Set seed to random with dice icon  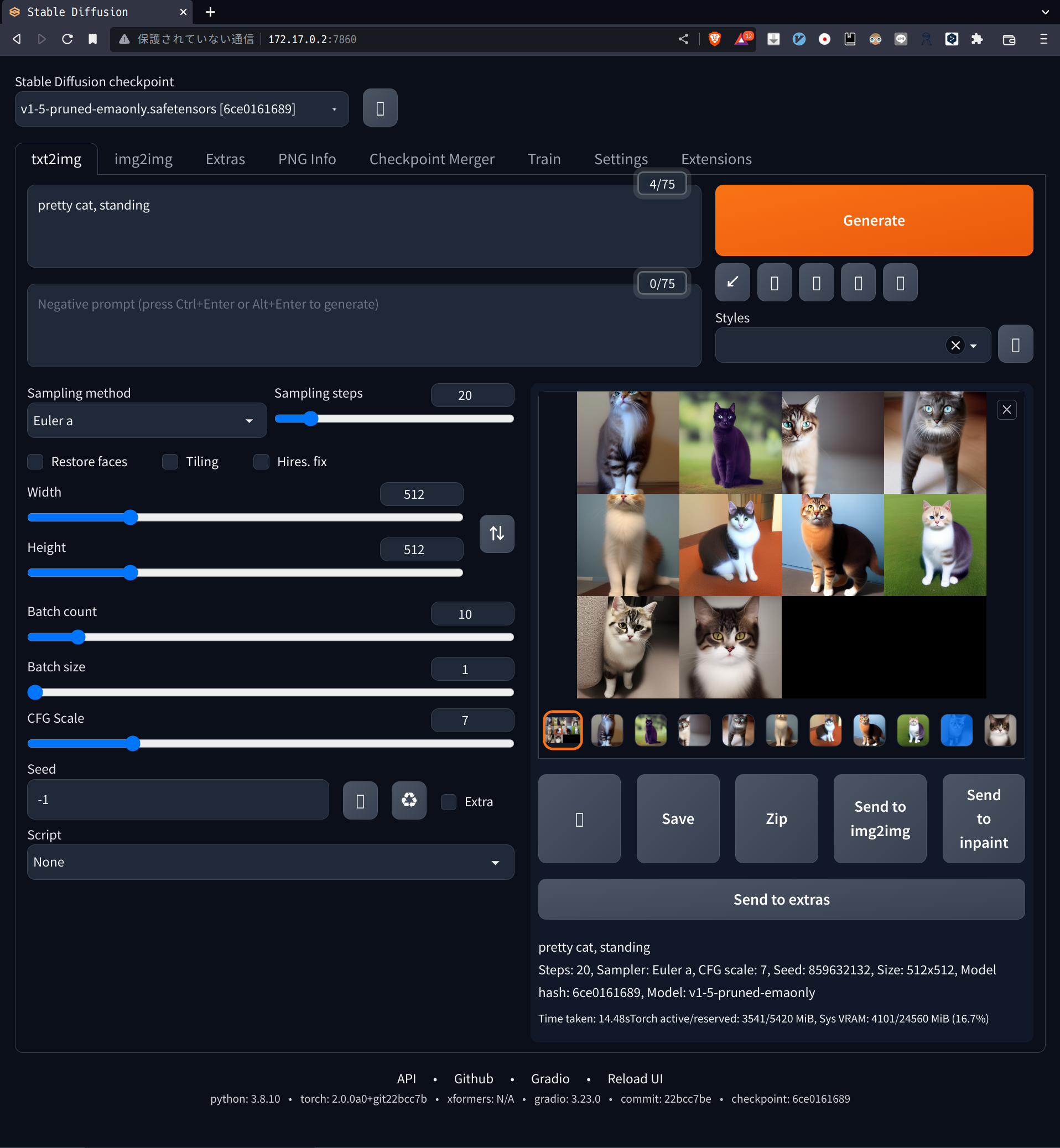tap(360, 800)
